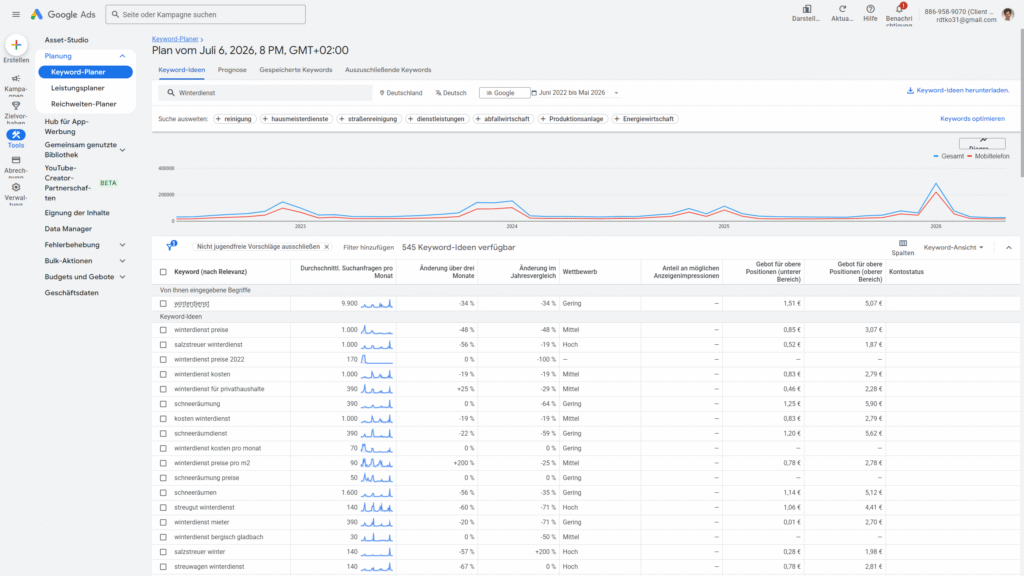Open the Google search network selector

pos(504,93)
